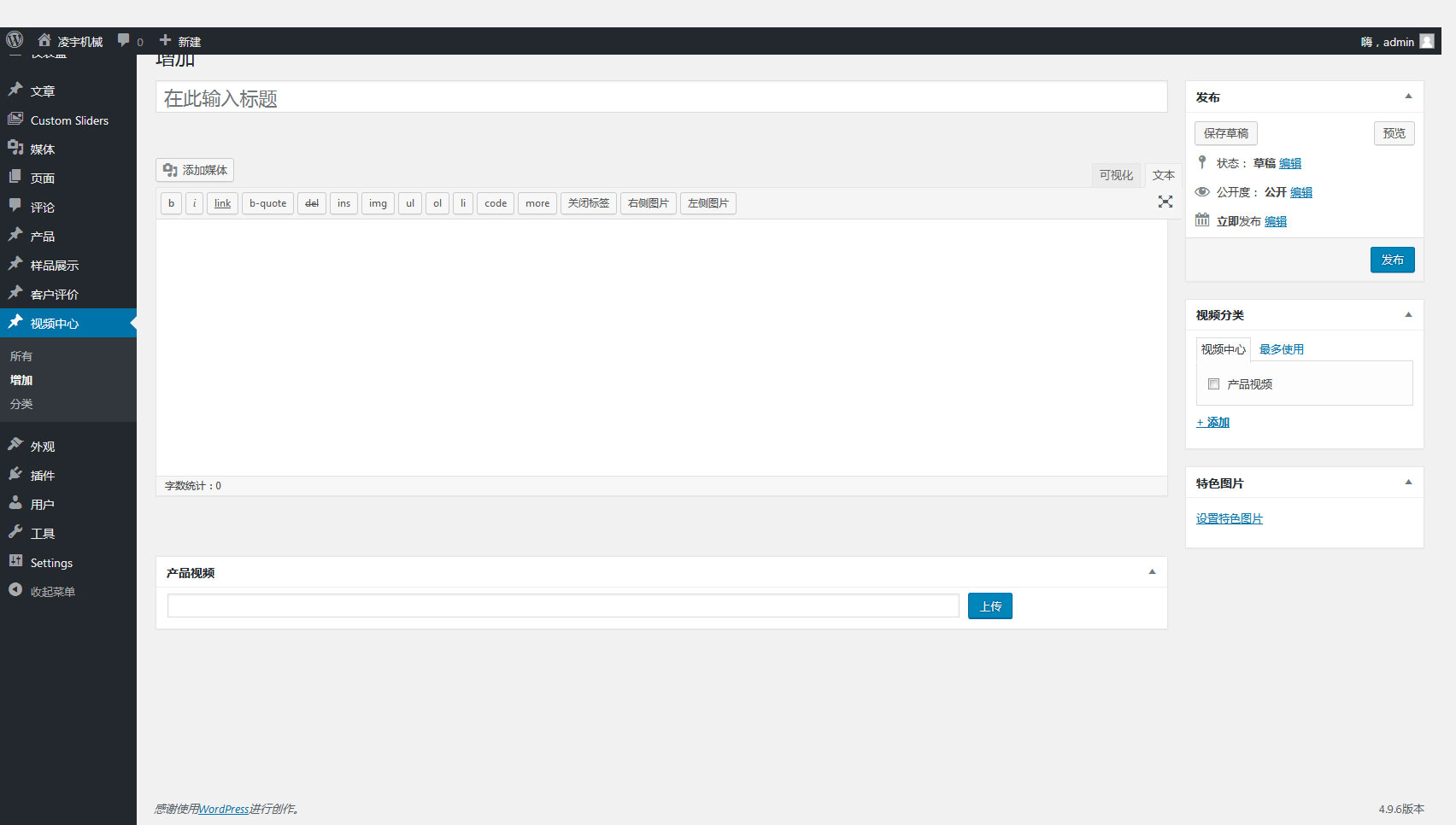Screen dimensions: 1456x825
Task: Insert bold tag with b button
Action: click(x=171, y=203)
